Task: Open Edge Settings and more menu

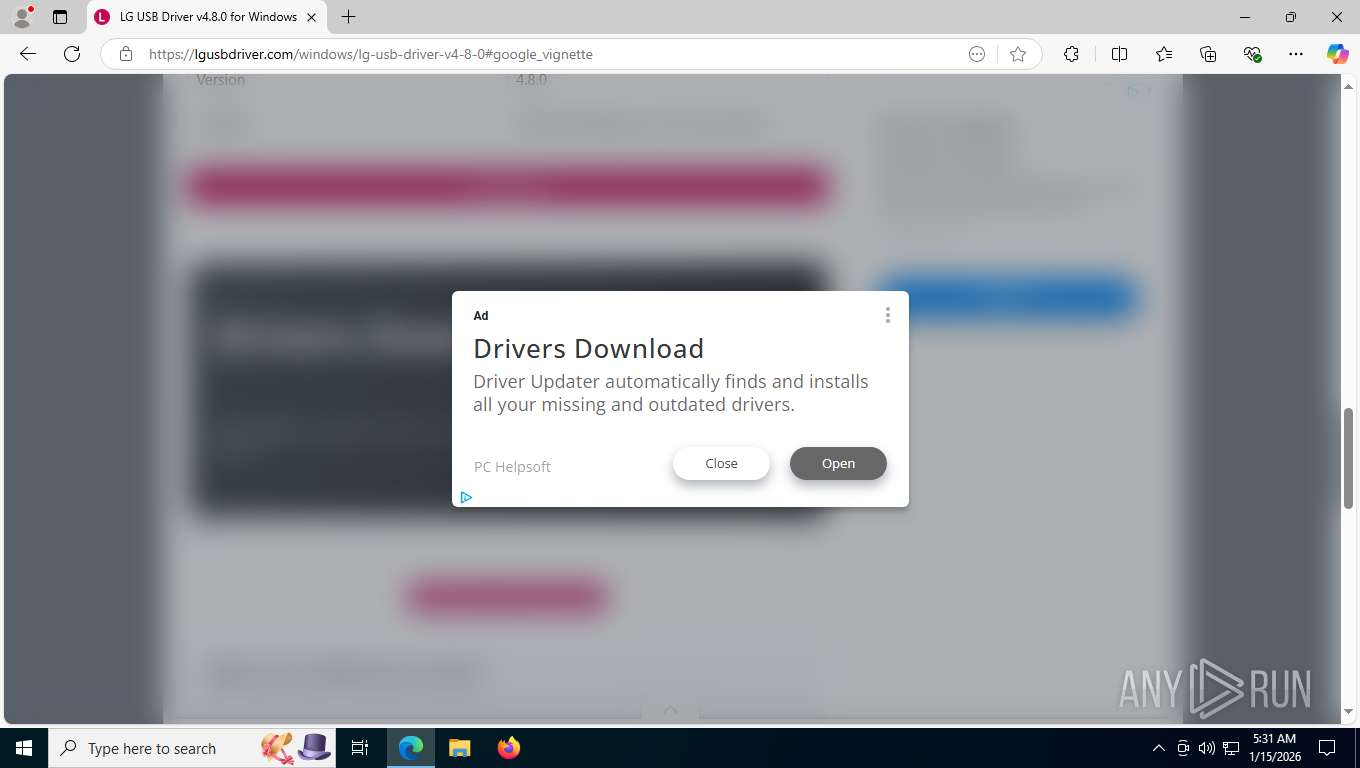Action: click(x=1296, y=54)
